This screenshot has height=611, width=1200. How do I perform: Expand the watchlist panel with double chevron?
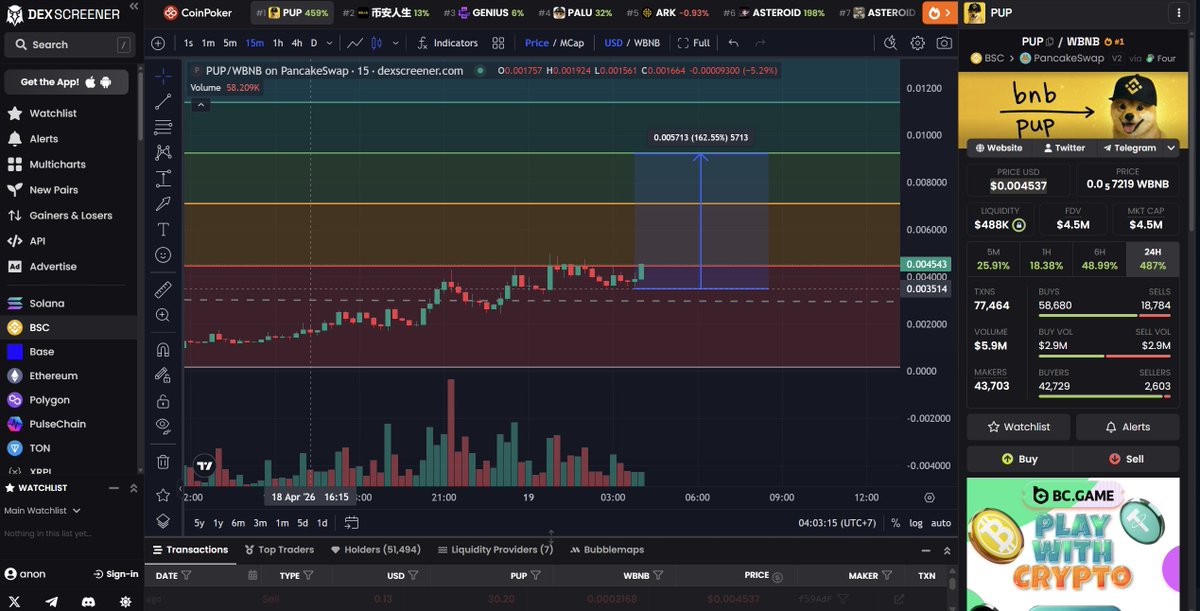tap(133, 488)
